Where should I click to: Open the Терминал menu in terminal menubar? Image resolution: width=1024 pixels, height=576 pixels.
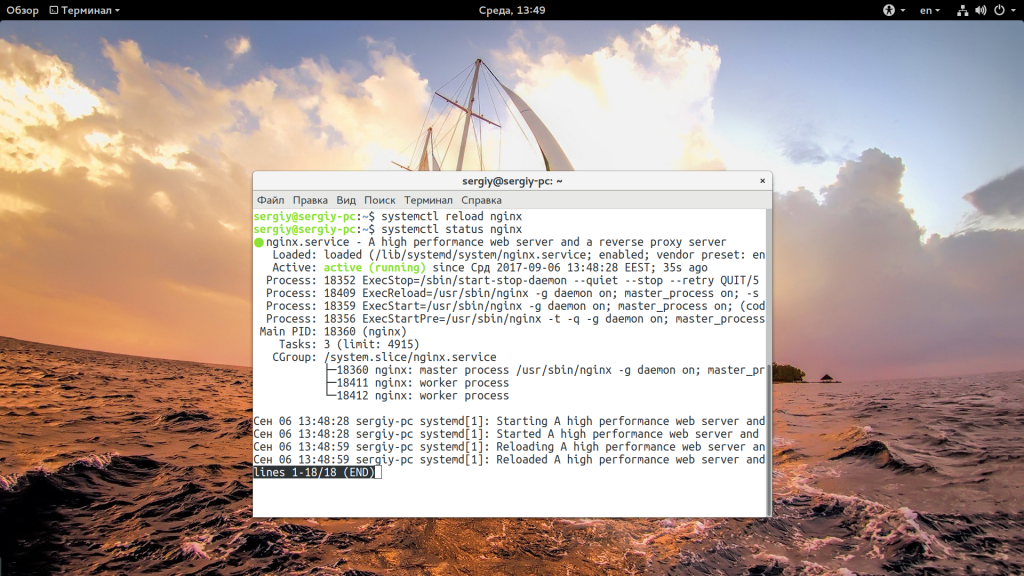pyautogui.click(x=428, y=200)
